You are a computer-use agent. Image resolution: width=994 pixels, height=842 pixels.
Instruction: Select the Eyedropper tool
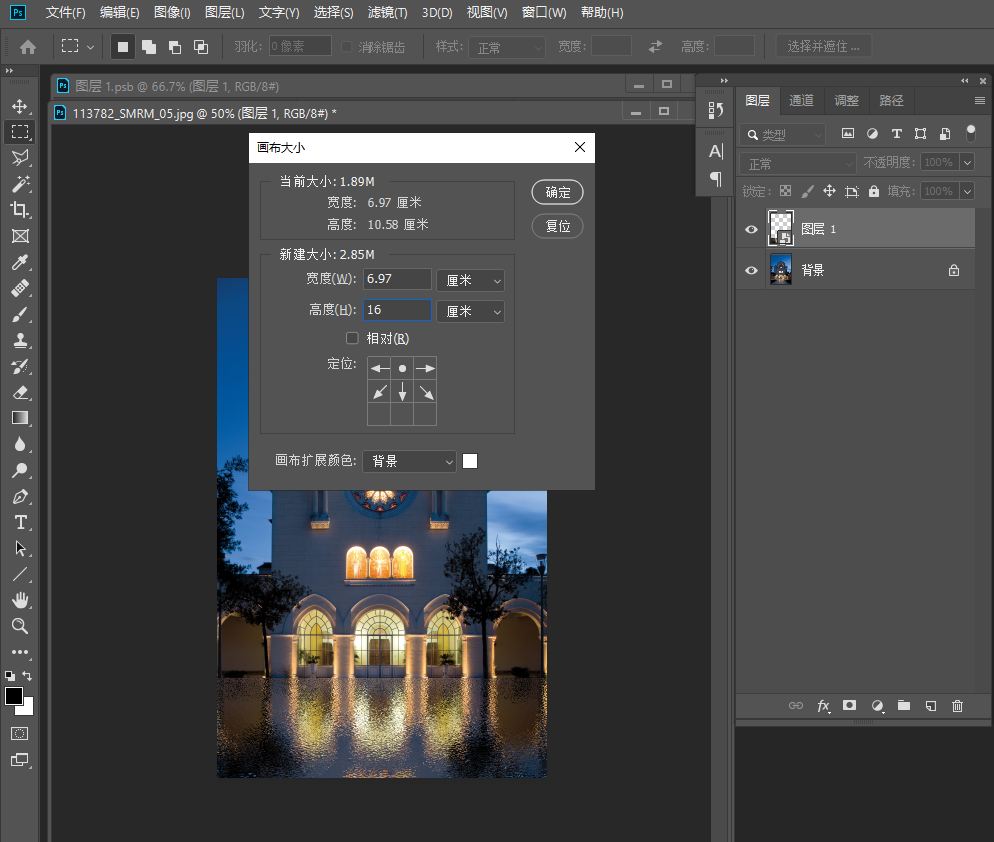(20, 262)
